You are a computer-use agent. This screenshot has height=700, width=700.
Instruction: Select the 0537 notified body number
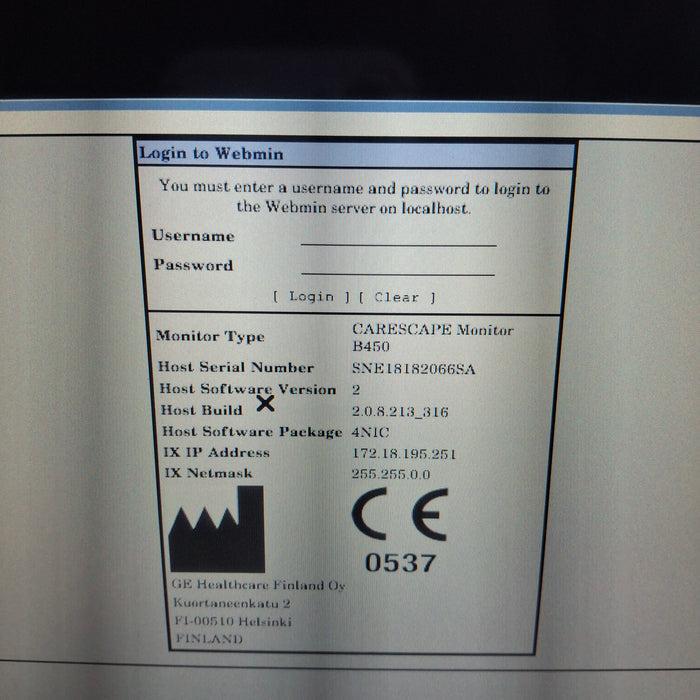tap(399, 563)
